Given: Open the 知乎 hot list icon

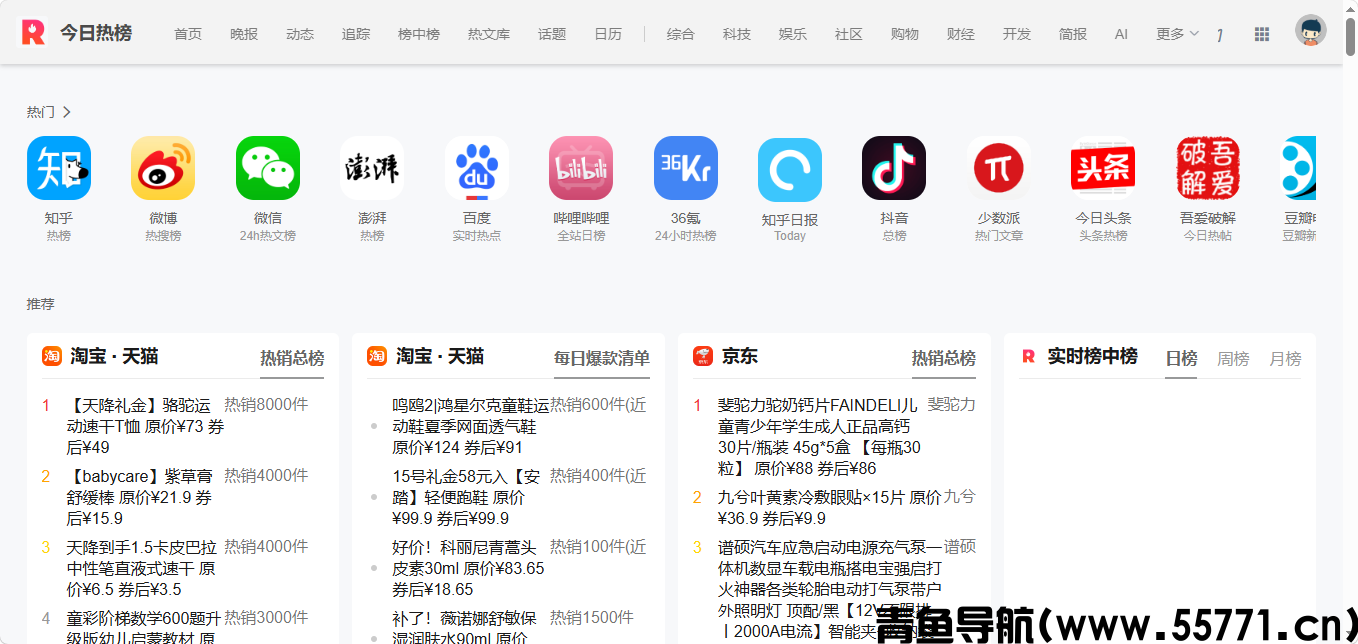Looking at the screenshot, I should (59, 168).
